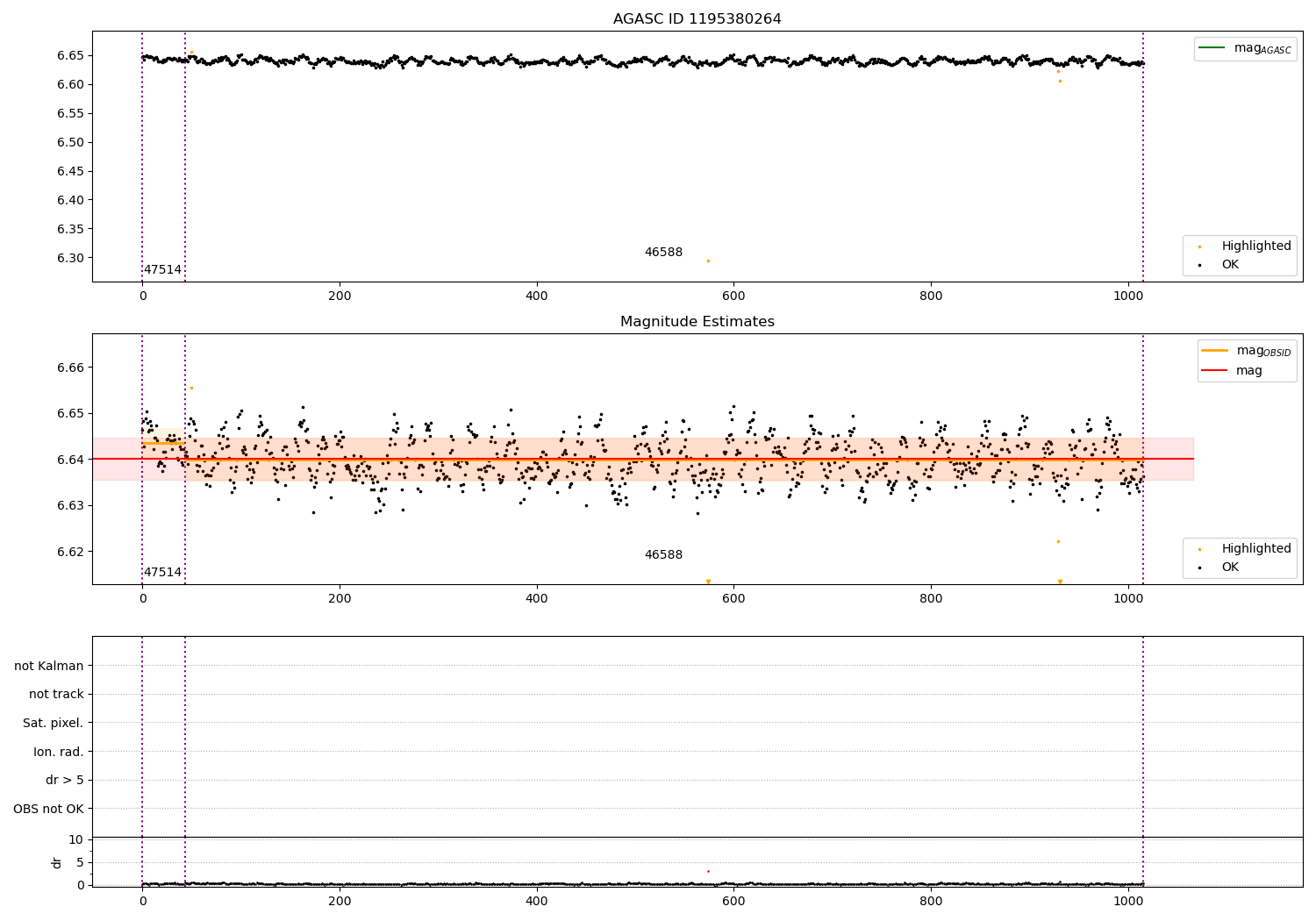Select Highlighted in the top plot's legend

tap(1256, 246)
